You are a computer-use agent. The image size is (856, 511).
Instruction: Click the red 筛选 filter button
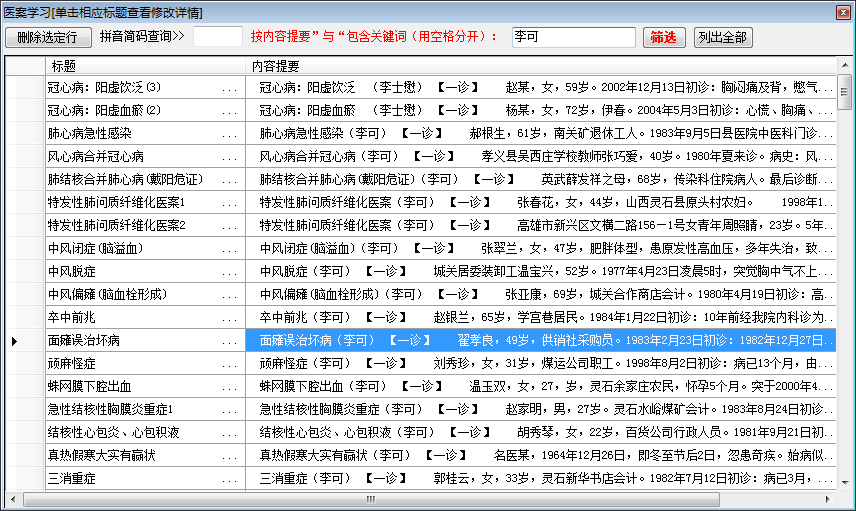(663, 37)
